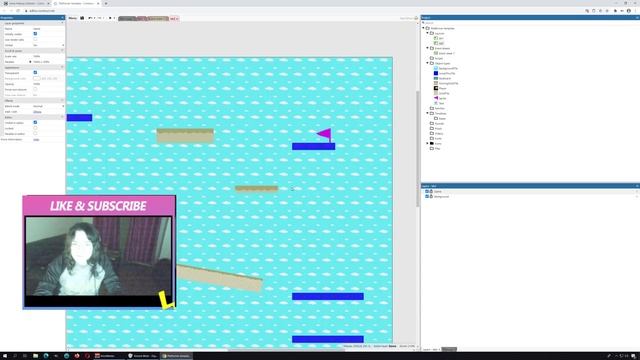Select the Sounds folder
This screenshot has width=640, height=360.
(439, 123)
